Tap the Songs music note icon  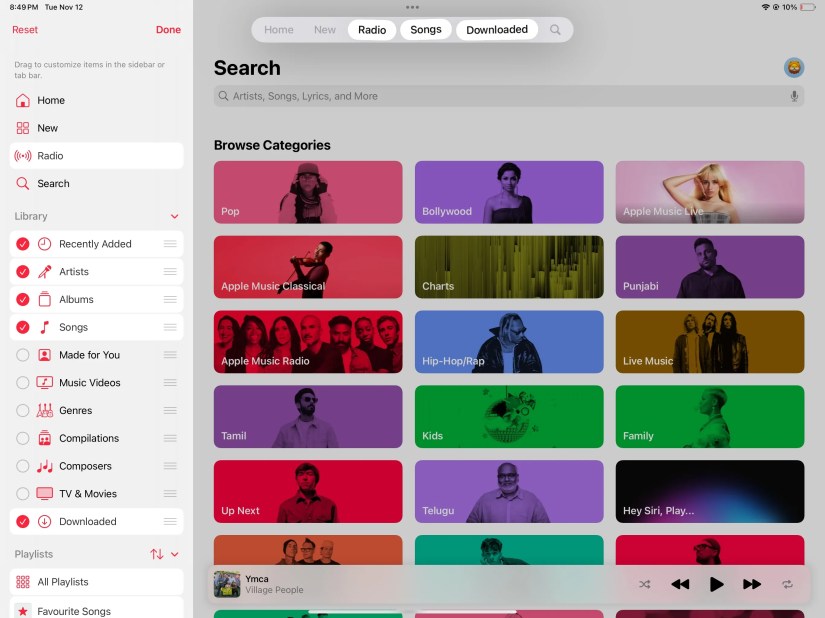click(x=45, y=327)
